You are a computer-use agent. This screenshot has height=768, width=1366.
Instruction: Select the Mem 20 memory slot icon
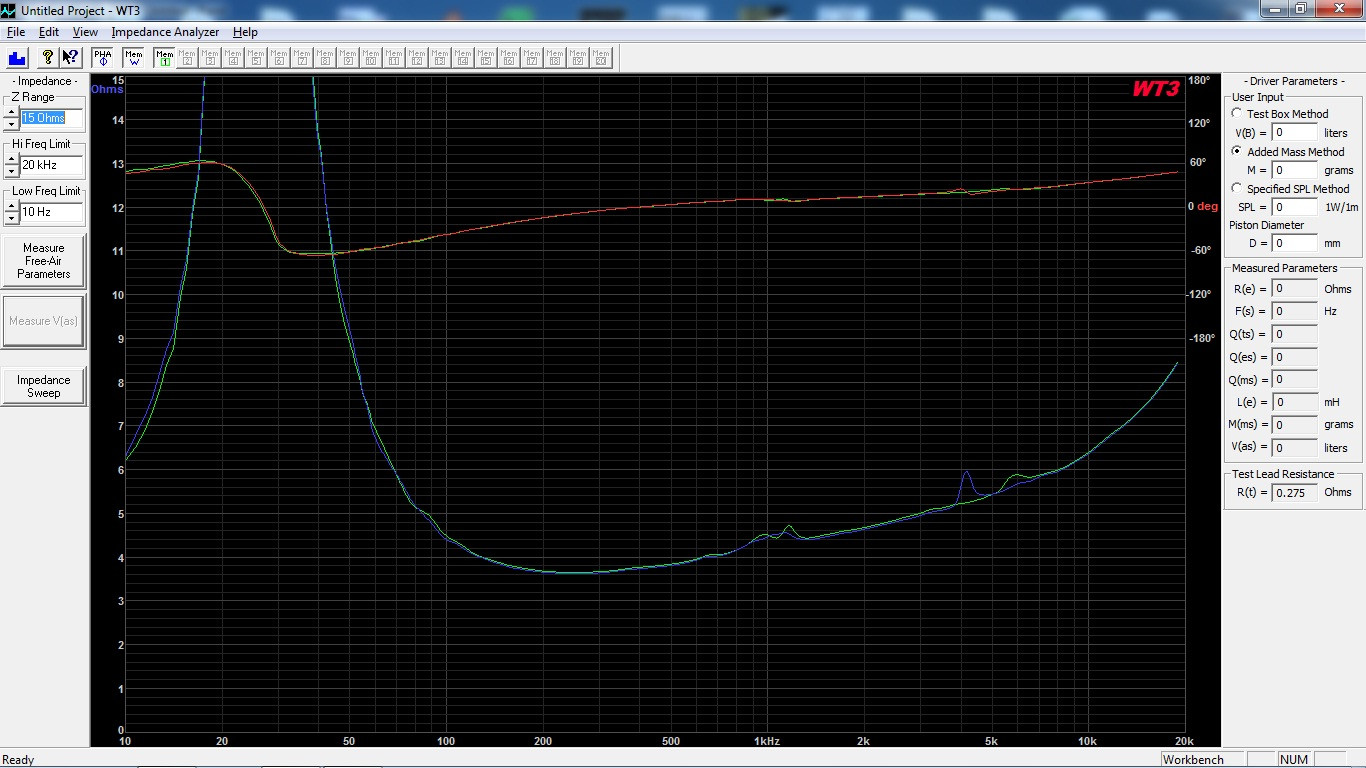click(601, 57)
